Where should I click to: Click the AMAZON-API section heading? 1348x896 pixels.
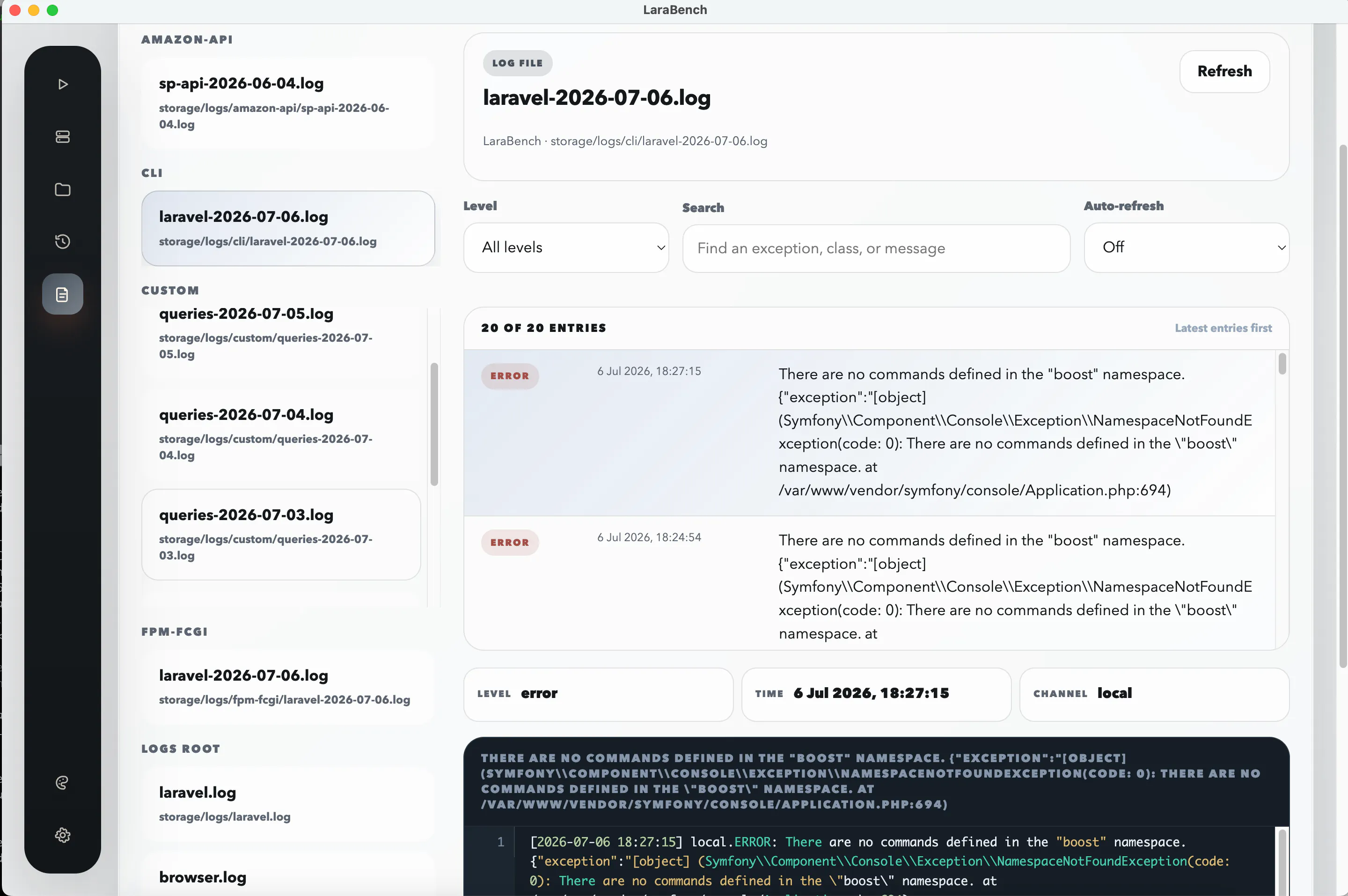pos(187,39)
